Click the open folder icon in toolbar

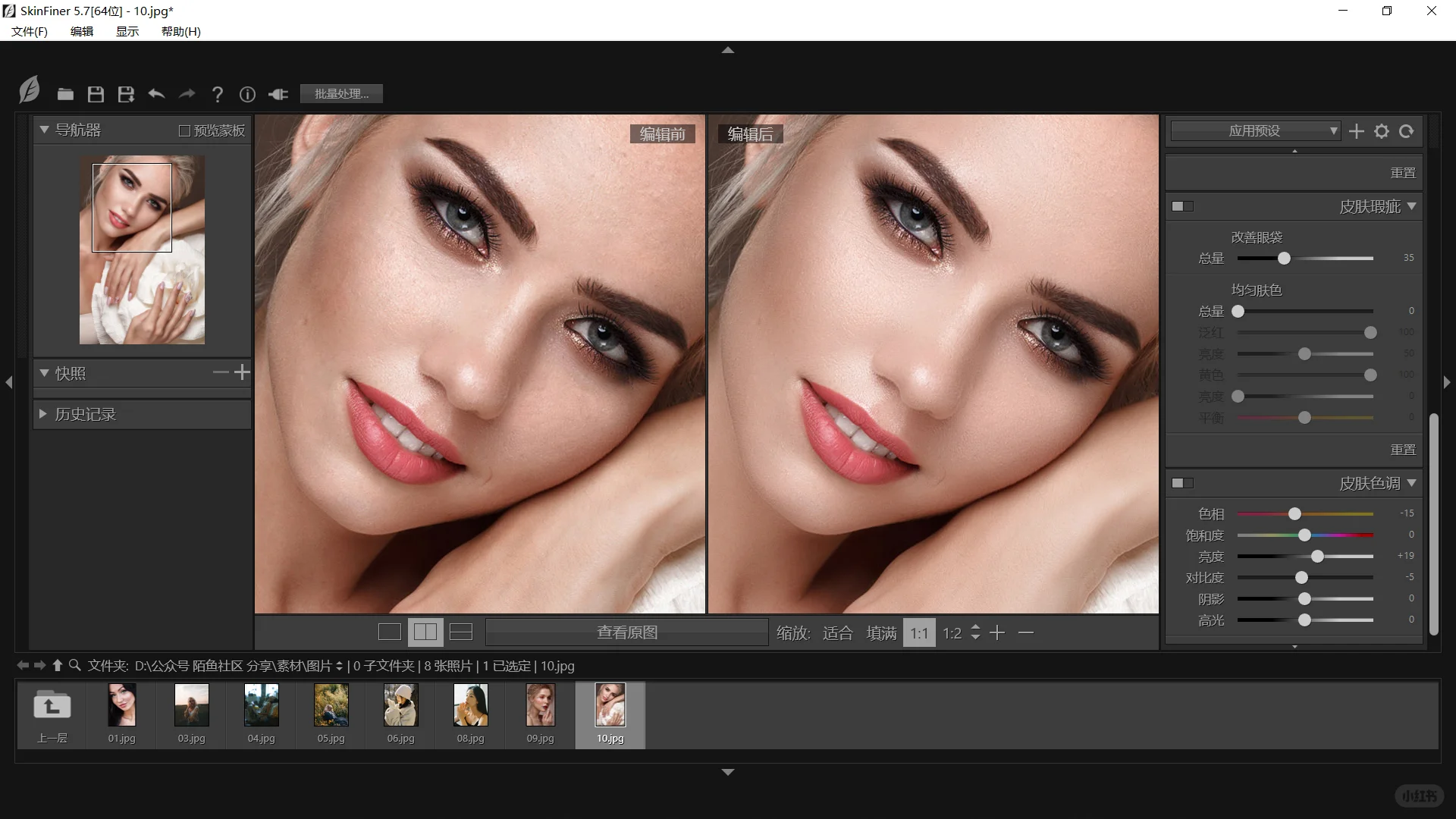point(65,94)
